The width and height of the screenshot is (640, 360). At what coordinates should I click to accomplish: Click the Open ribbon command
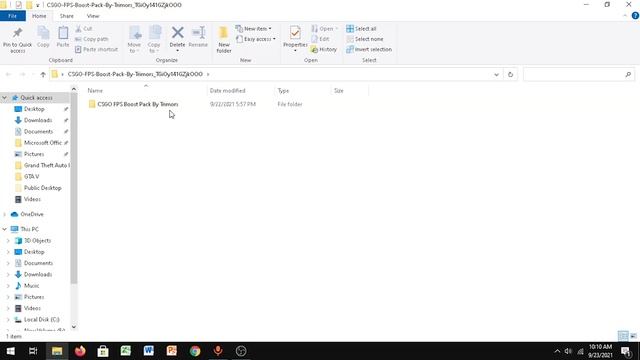coord(324,29)
